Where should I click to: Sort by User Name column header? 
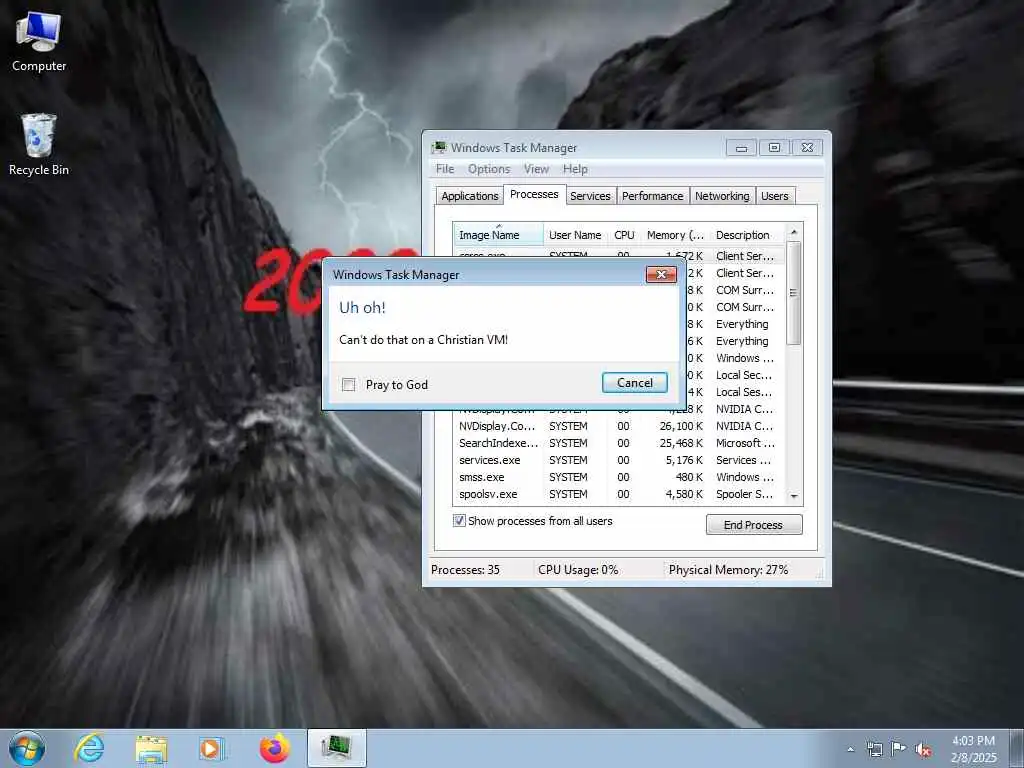(x=575, y=234)
